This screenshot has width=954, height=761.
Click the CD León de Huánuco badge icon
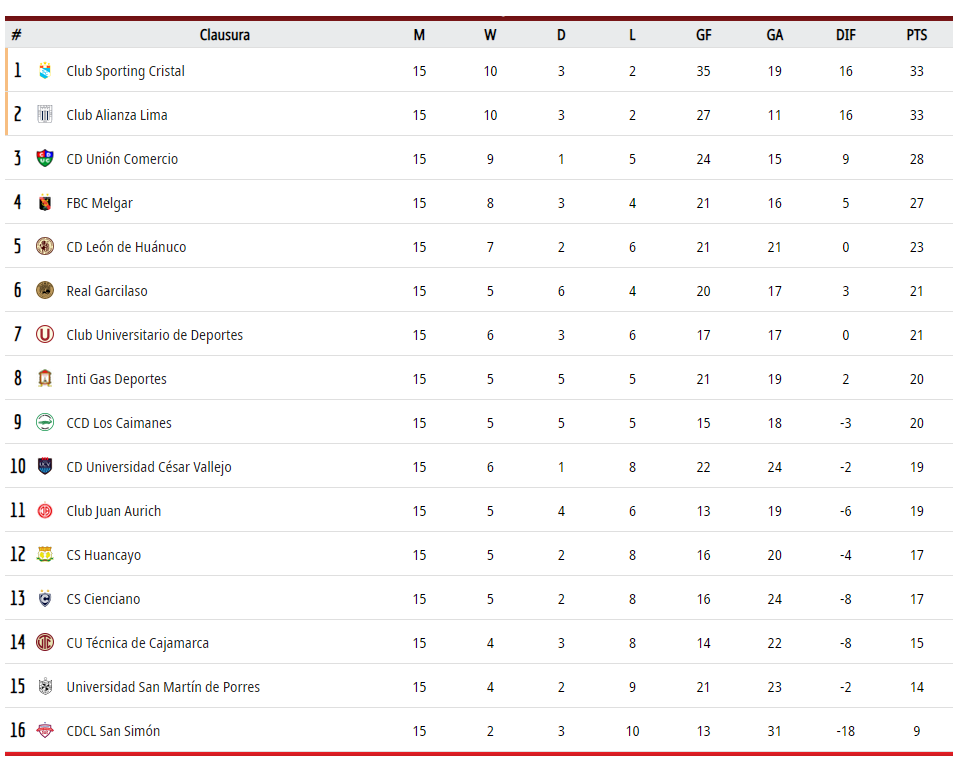pyautogui.click(x=45, y=246)
